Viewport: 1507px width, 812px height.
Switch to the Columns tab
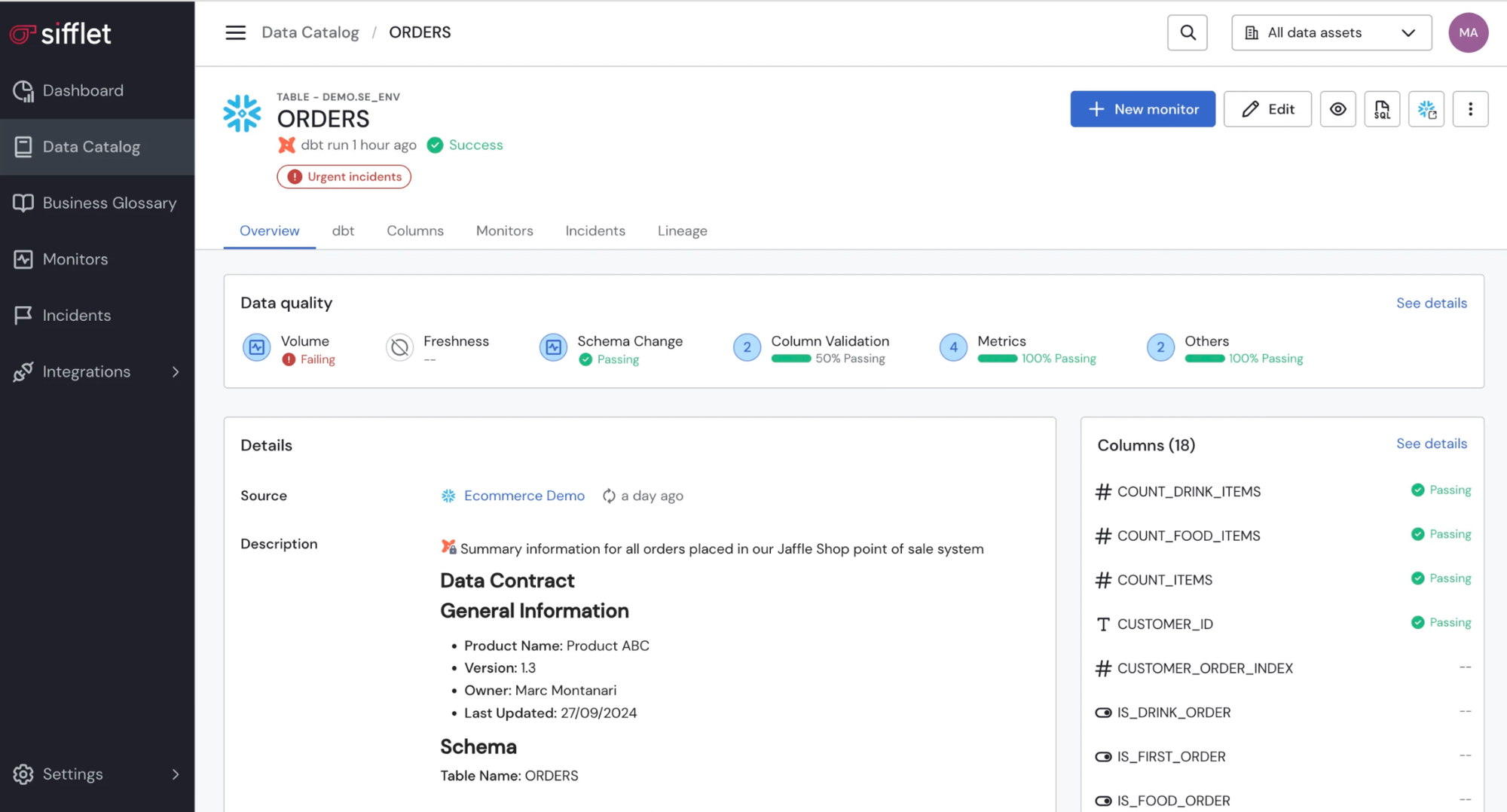pyautogui.click(x=414, y=230)
